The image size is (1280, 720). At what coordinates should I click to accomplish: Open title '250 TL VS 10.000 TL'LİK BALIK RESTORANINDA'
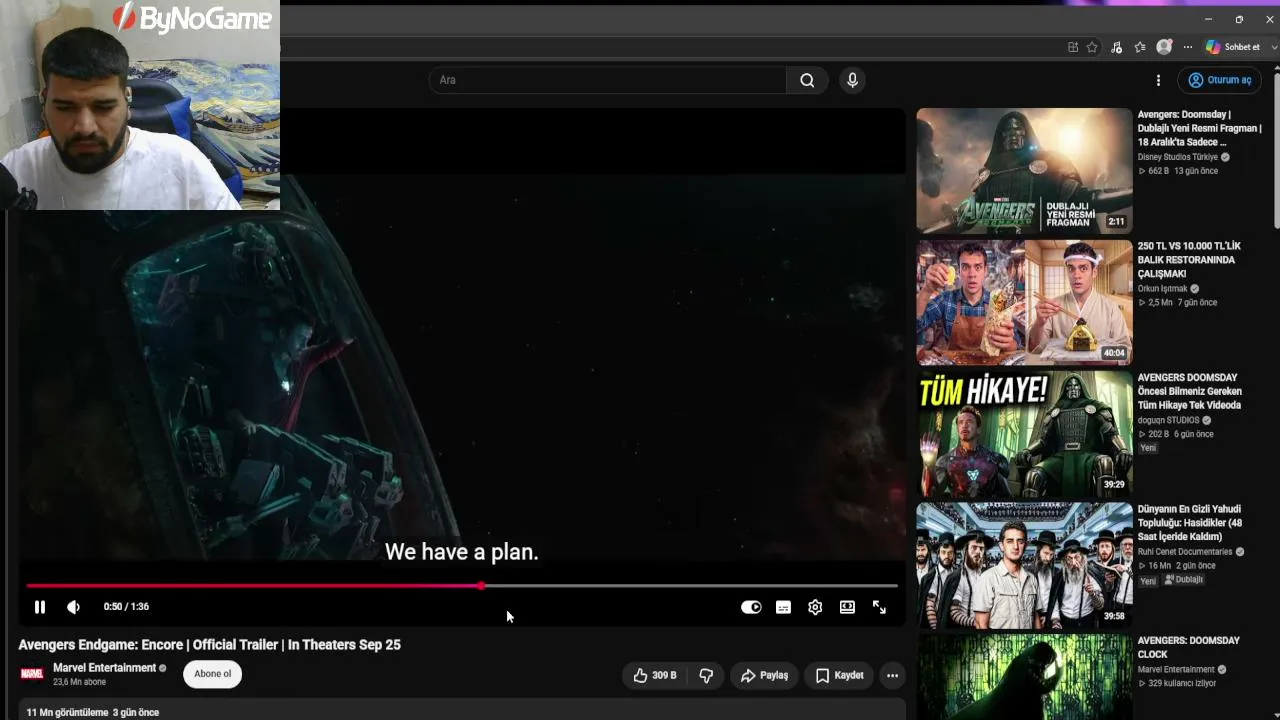(x=1189, y=260)
